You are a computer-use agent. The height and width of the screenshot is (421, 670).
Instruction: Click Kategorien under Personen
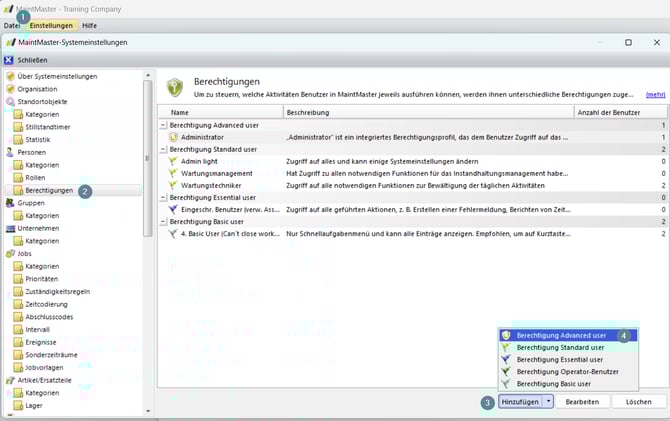[42, 165]
